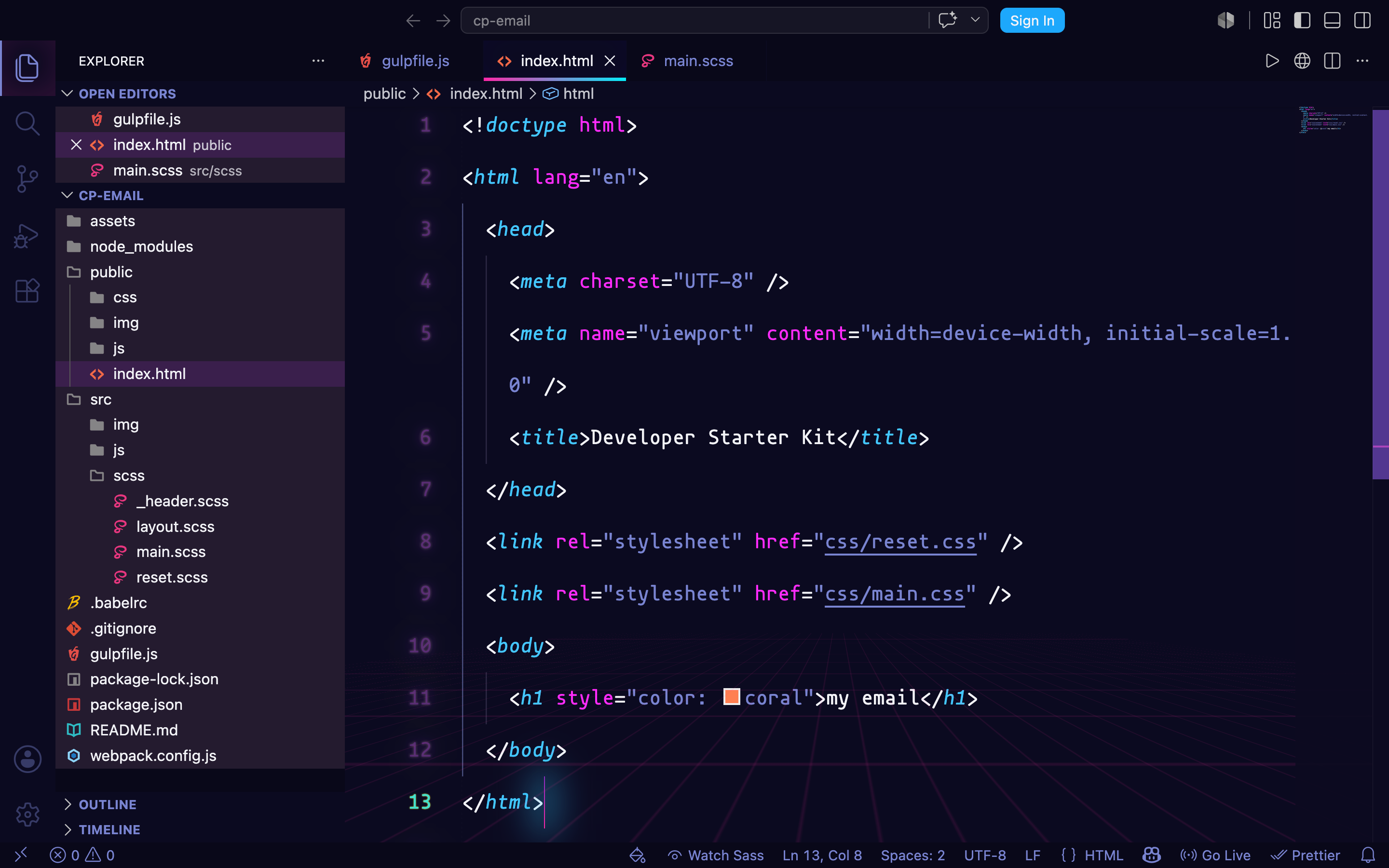The height and width of the screenshot is (868, 1389).
Task: Split the editor right
Action: click(x=1332, y=61)
